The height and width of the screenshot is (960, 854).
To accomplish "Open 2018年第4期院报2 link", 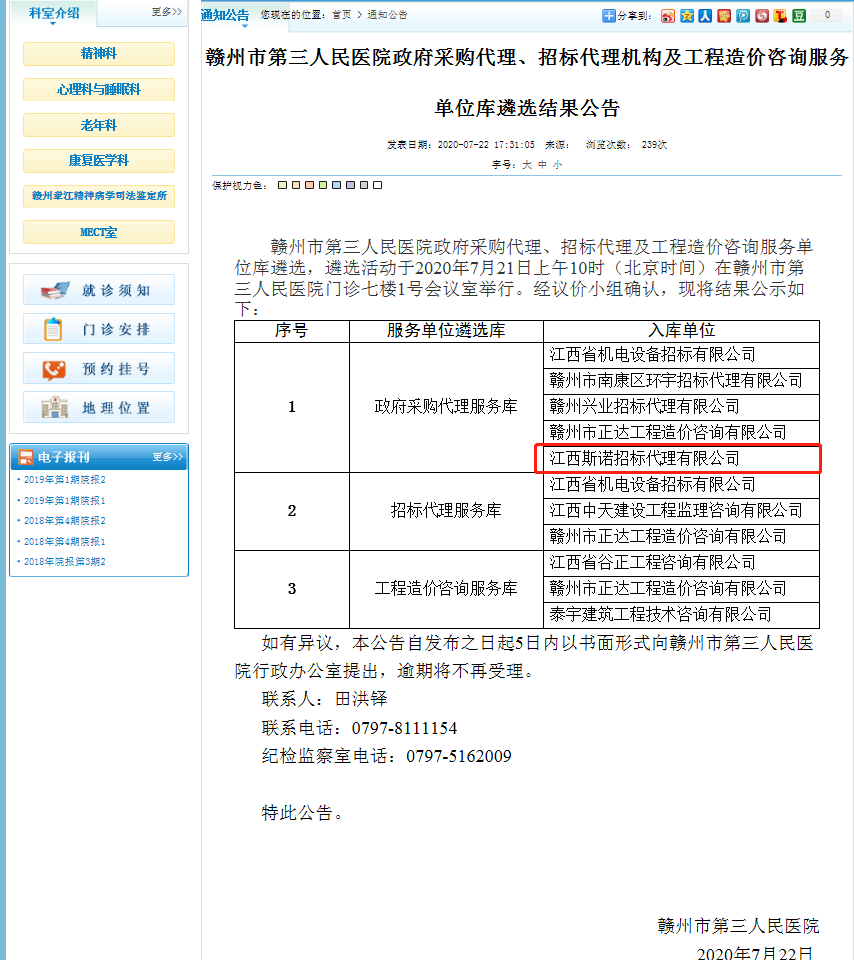I will tap(64, 521).
